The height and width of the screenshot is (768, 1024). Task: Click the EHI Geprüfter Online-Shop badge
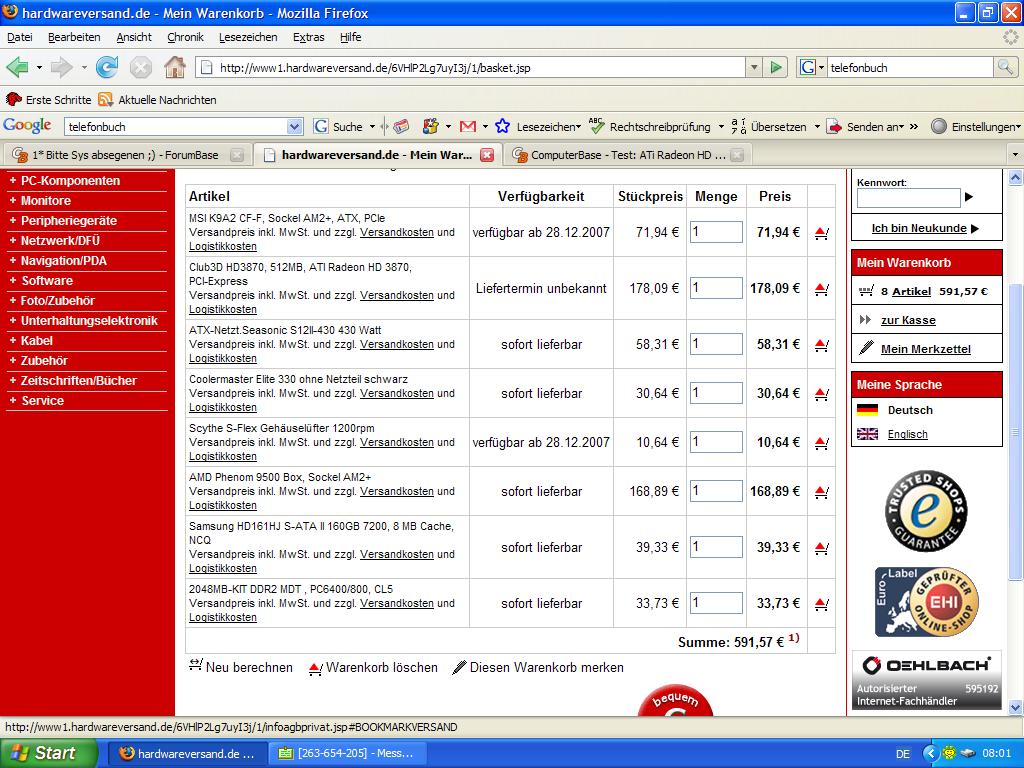[x=926, y=602]
